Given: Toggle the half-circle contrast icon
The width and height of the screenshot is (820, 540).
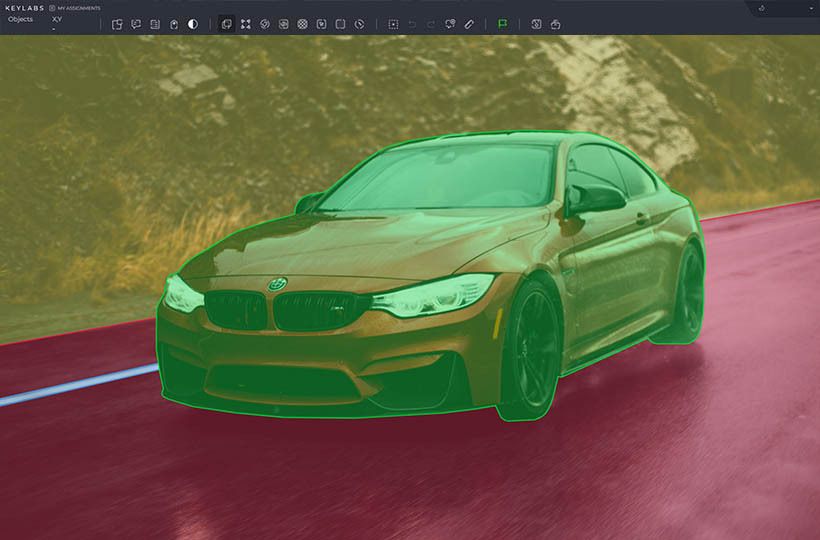Looking at the screenshot, I should click(x=193, y=24).
